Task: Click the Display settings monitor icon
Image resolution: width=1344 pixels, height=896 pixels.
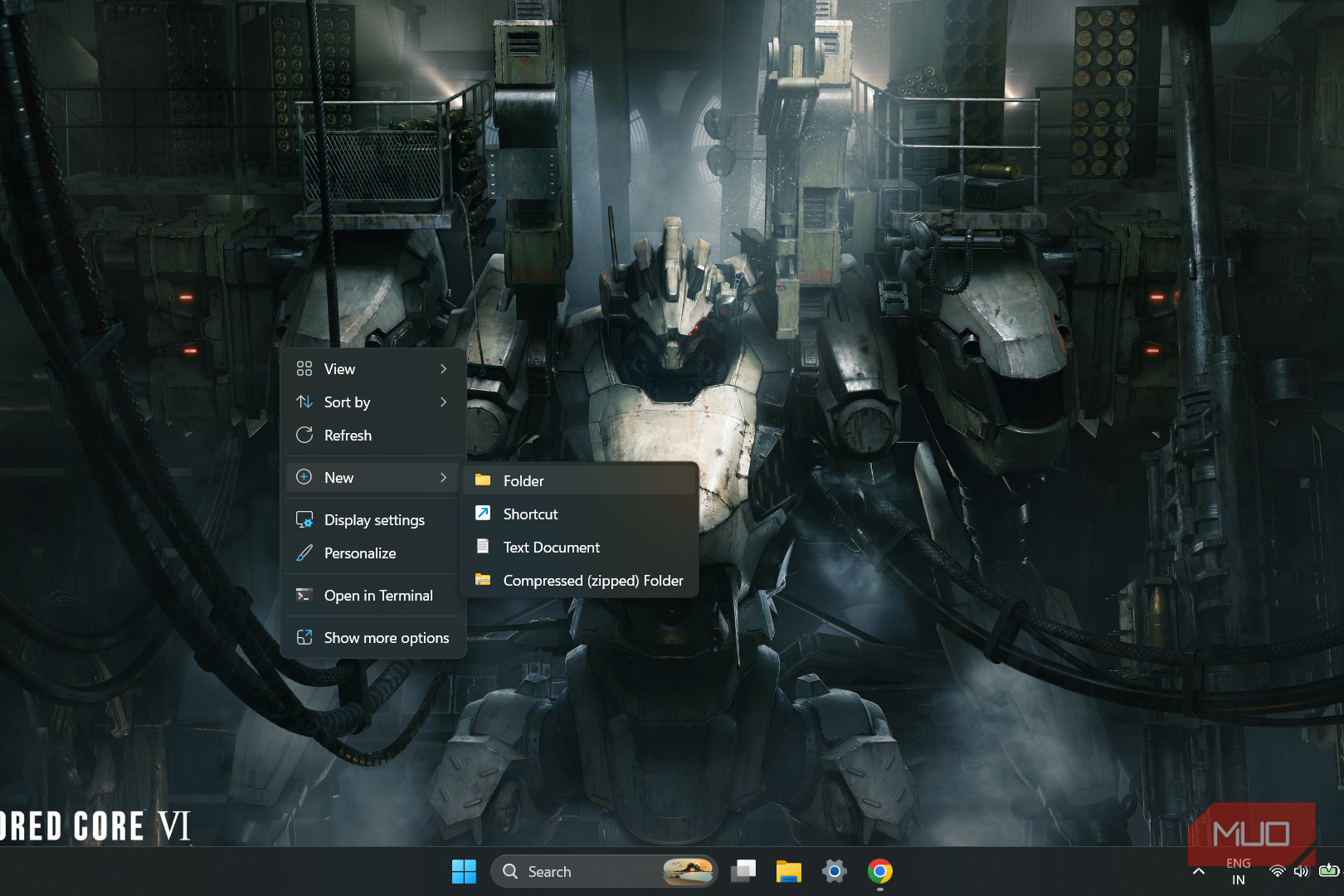Action: coord(304,520)
